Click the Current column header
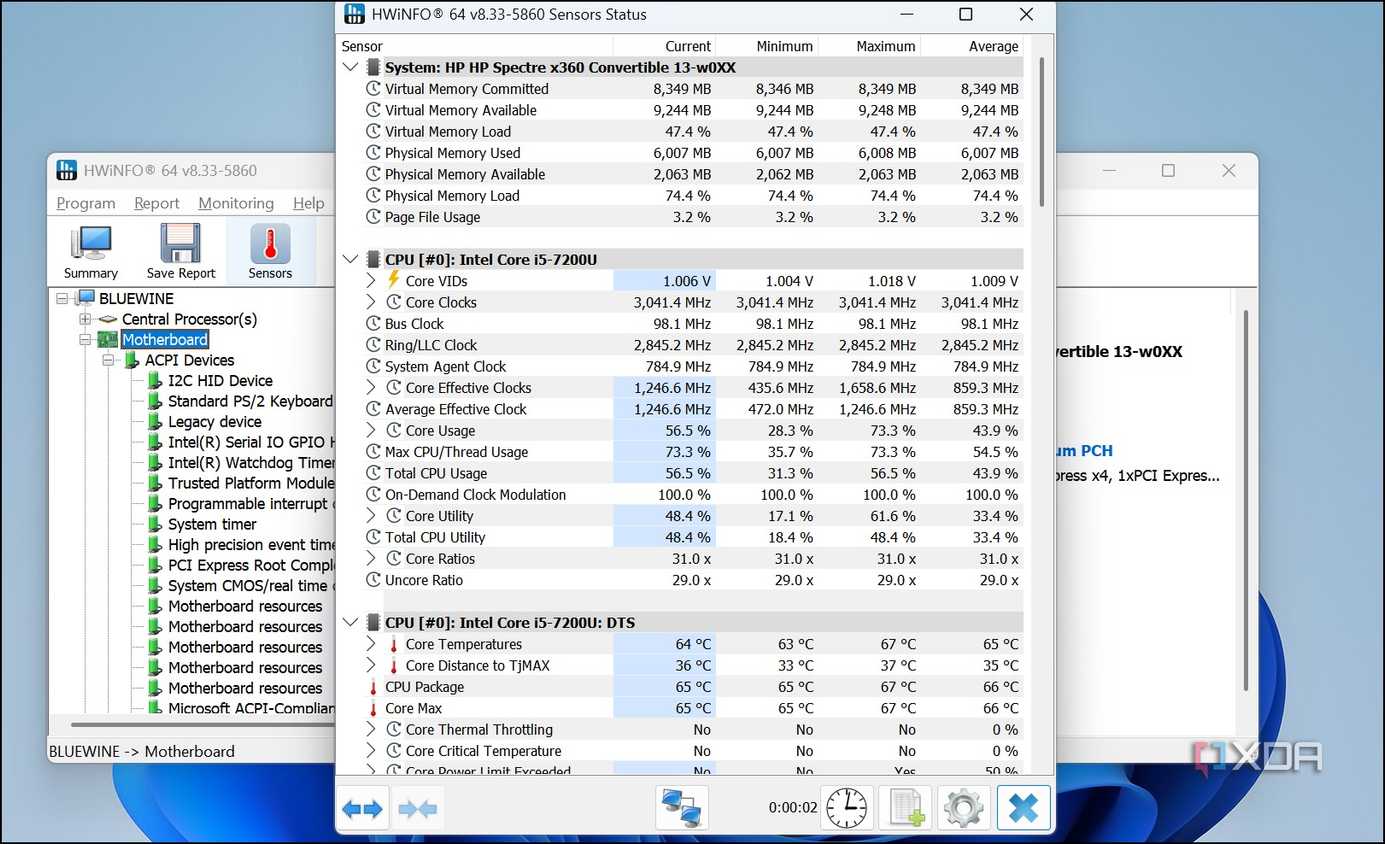The height and width of the screenshot is (844, 1385). pos(665,46)
